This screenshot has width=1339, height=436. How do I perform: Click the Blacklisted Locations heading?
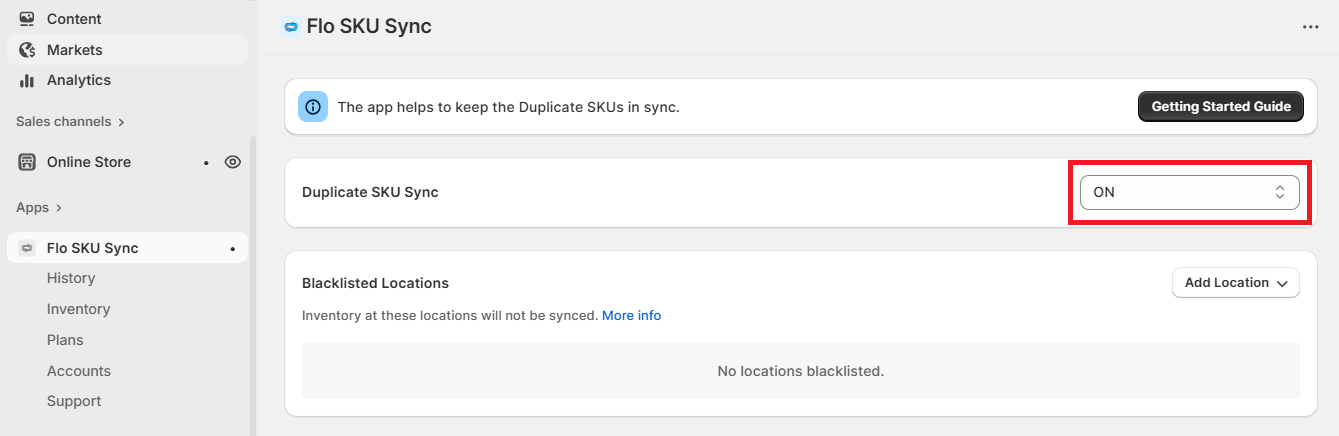point(375,283)
